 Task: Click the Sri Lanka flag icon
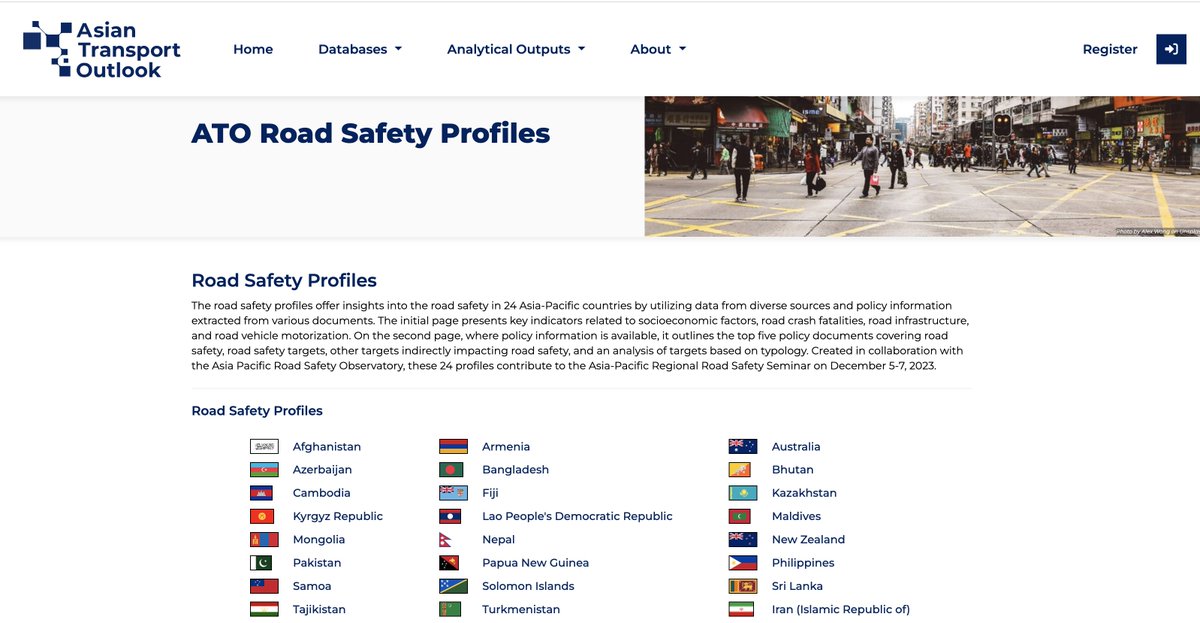tap(743, 586)
